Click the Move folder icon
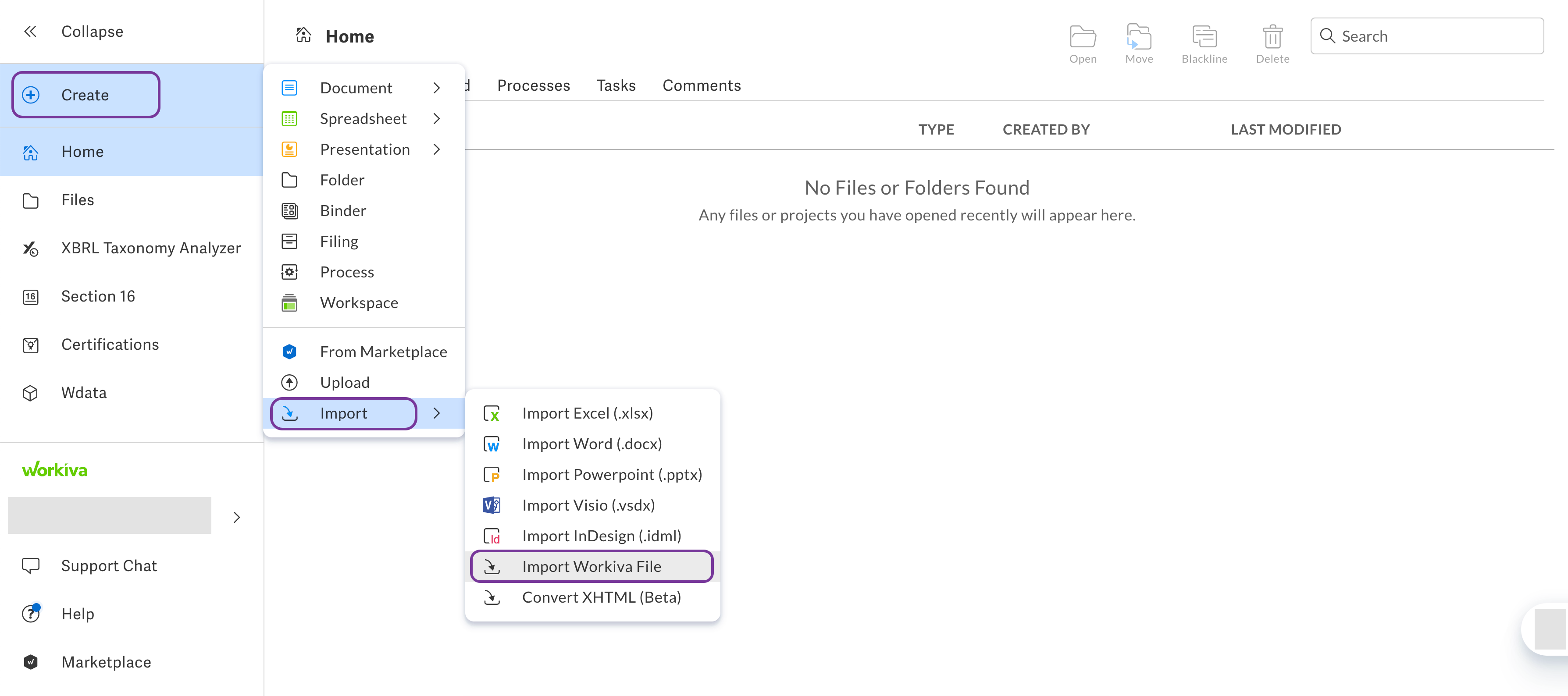The height and width of the screenshot is (696, 1568). coord(1138,37)
